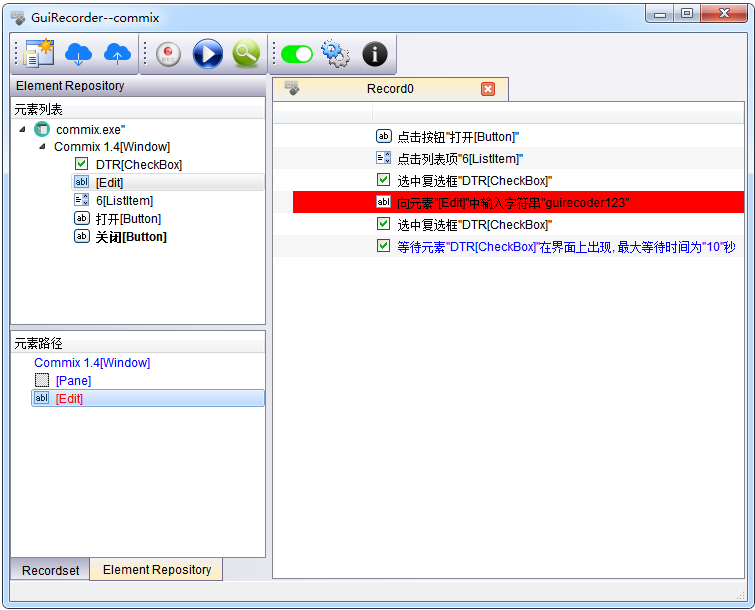The image size is (755, 610).
Task: Select 6[ListItem] in the element list
Action: (124, 201)
